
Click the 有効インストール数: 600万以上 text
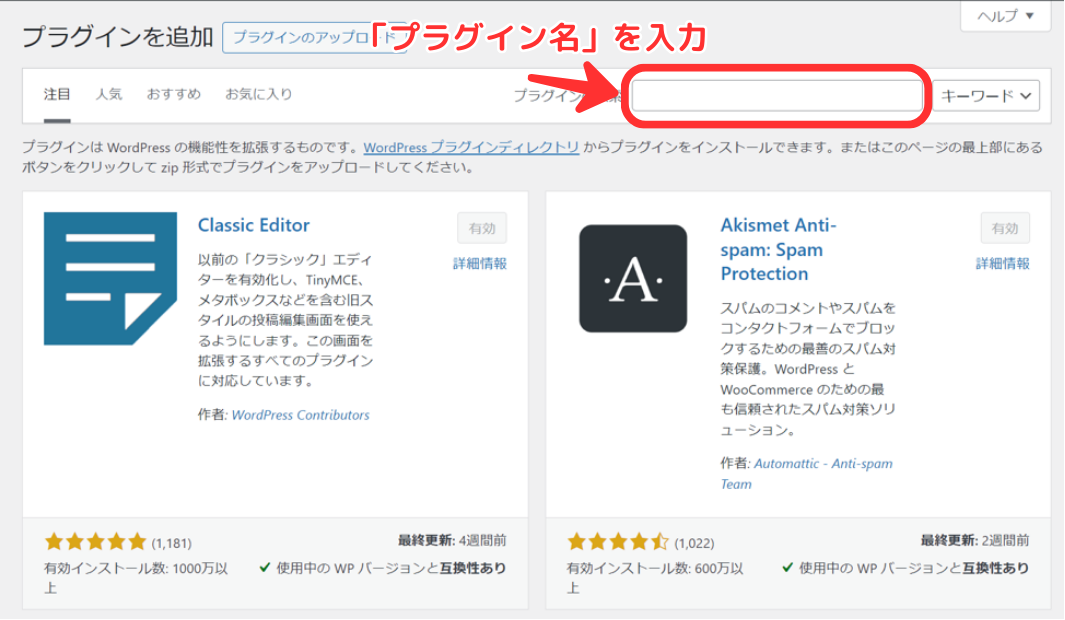pos(655,578)
